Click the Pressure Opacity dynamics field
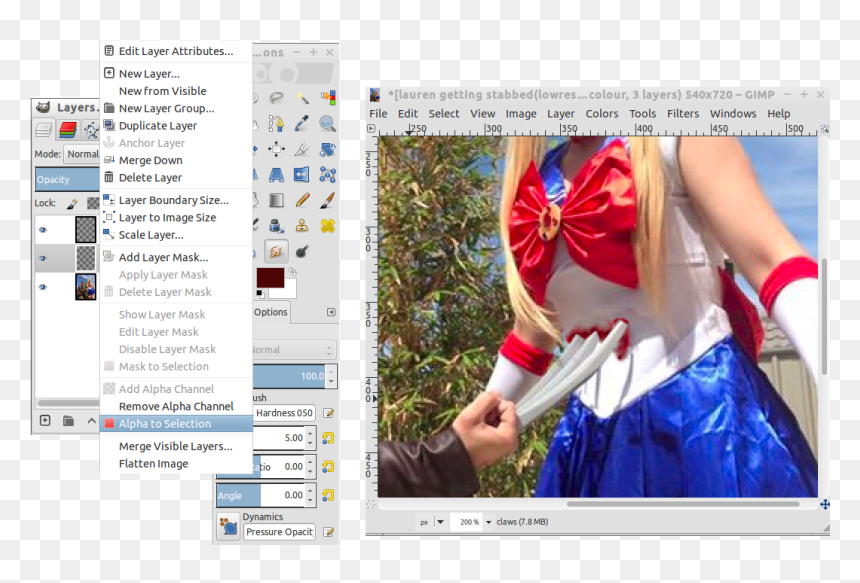Viewport: 860px width, 583px height. (x=279, y=532)
